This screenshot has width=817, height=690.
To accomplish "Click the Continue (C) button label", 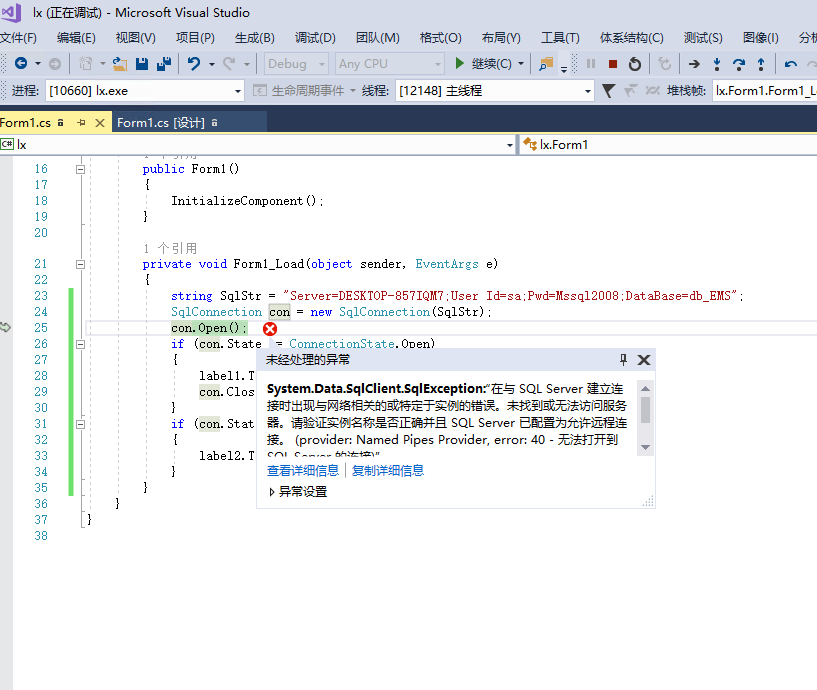I will [x=491, y=64].
